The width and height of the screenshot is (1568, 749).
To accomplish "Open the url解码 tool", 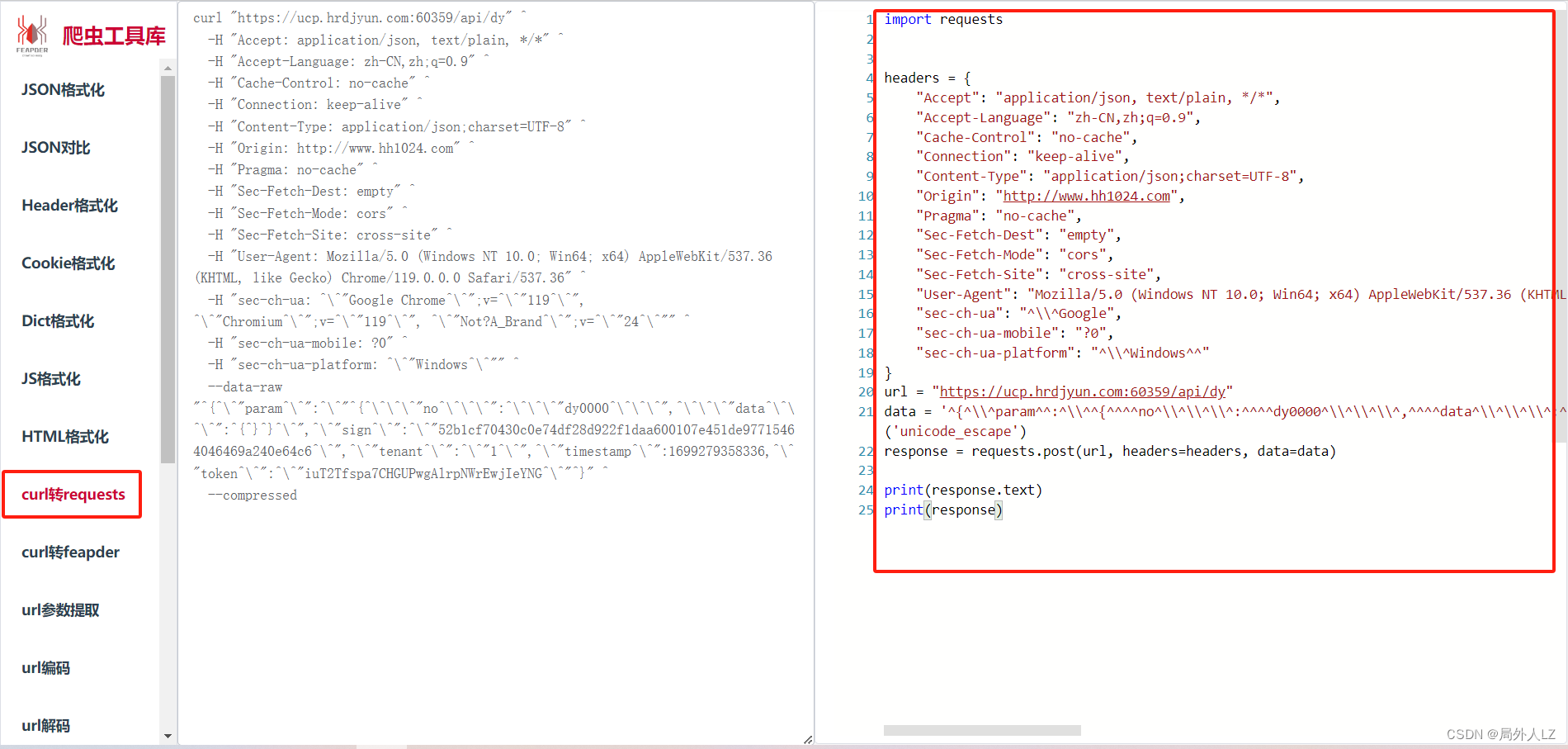I will (x=46, y=726).
